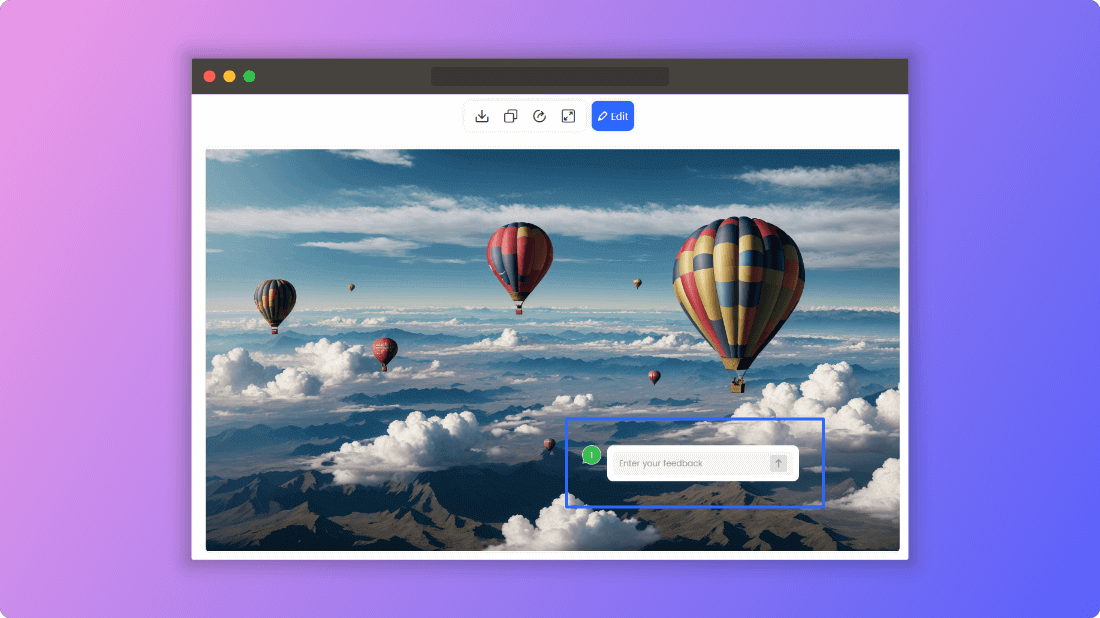Click the regenerate circular arrow icon
1100x618 pixels.
click(539, 116)
